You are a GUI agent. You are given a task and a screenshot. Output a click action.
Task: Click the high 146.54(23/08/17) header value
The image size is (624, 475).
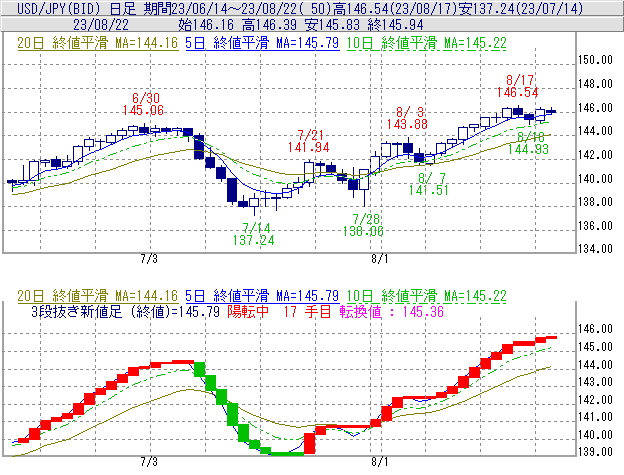tap(396, 8)
